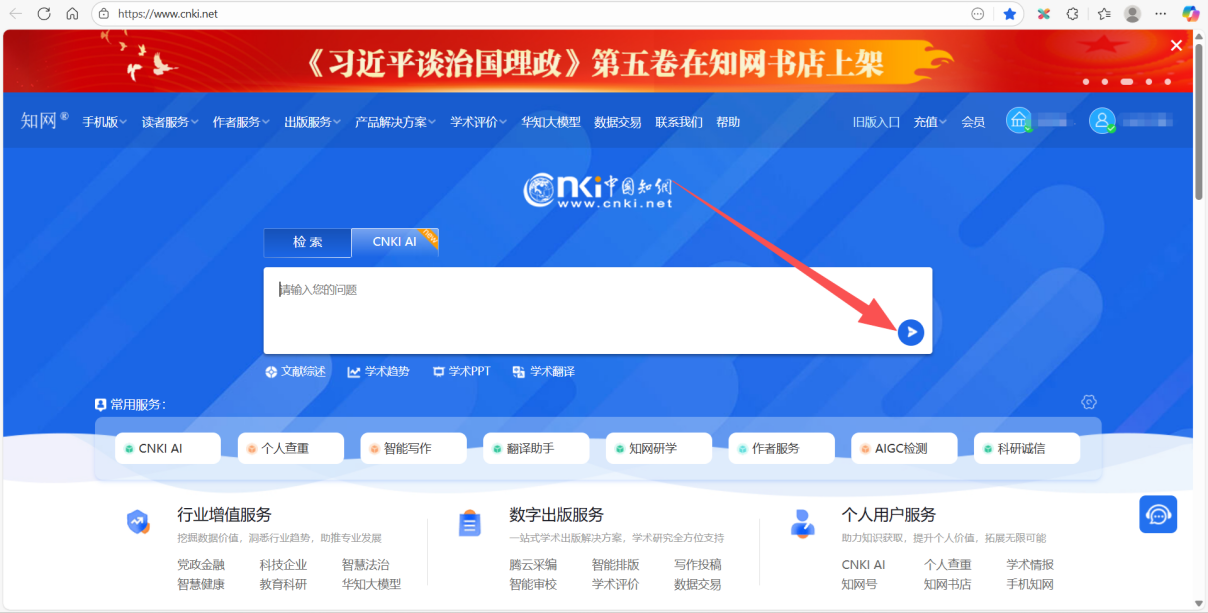
Task: Open the 知网研学 service card
Action: point(659,448)
